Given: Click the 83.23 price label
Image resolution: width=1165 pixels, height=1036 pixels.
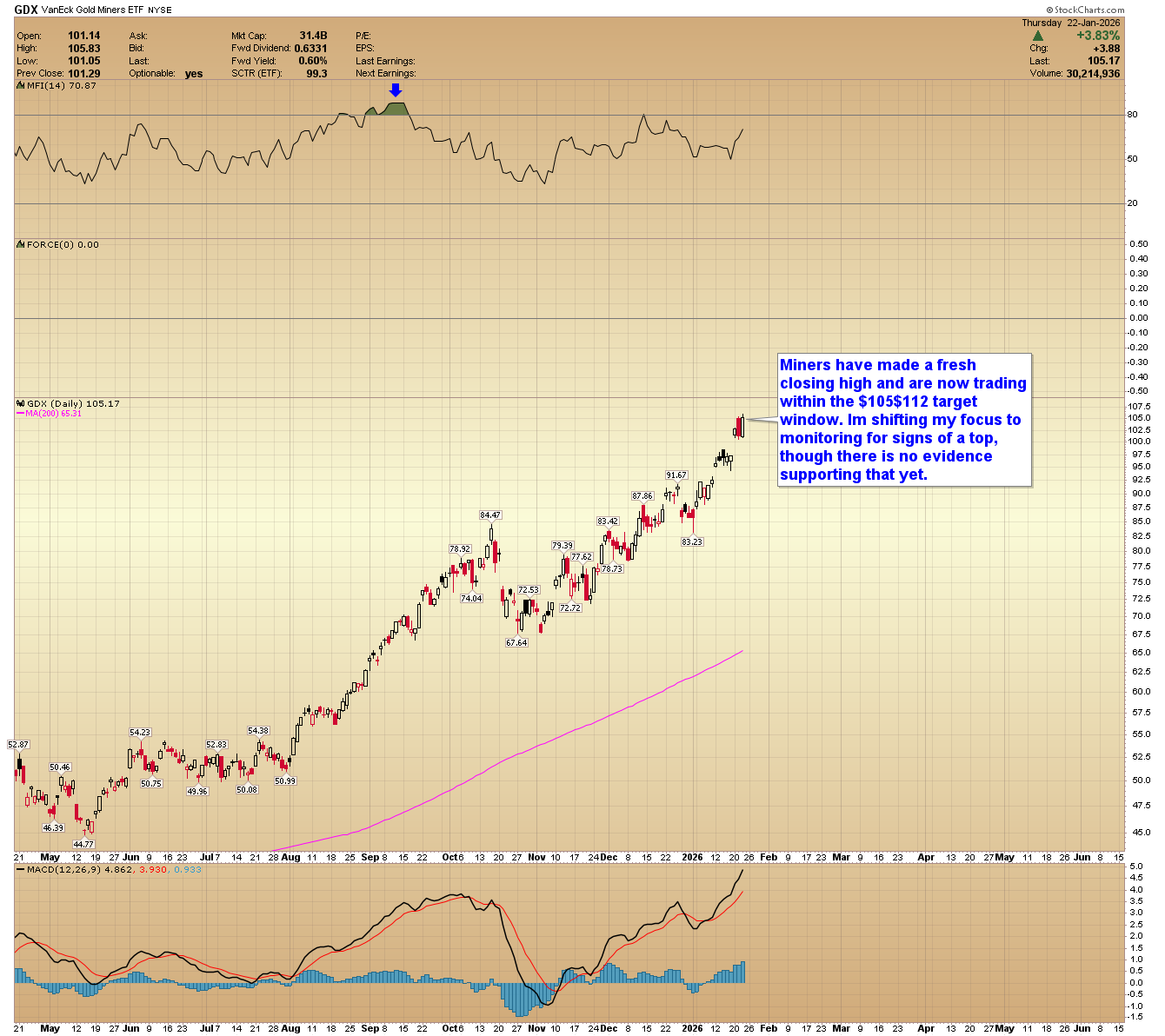Looking at the screenshot, I should pos(692,541).
